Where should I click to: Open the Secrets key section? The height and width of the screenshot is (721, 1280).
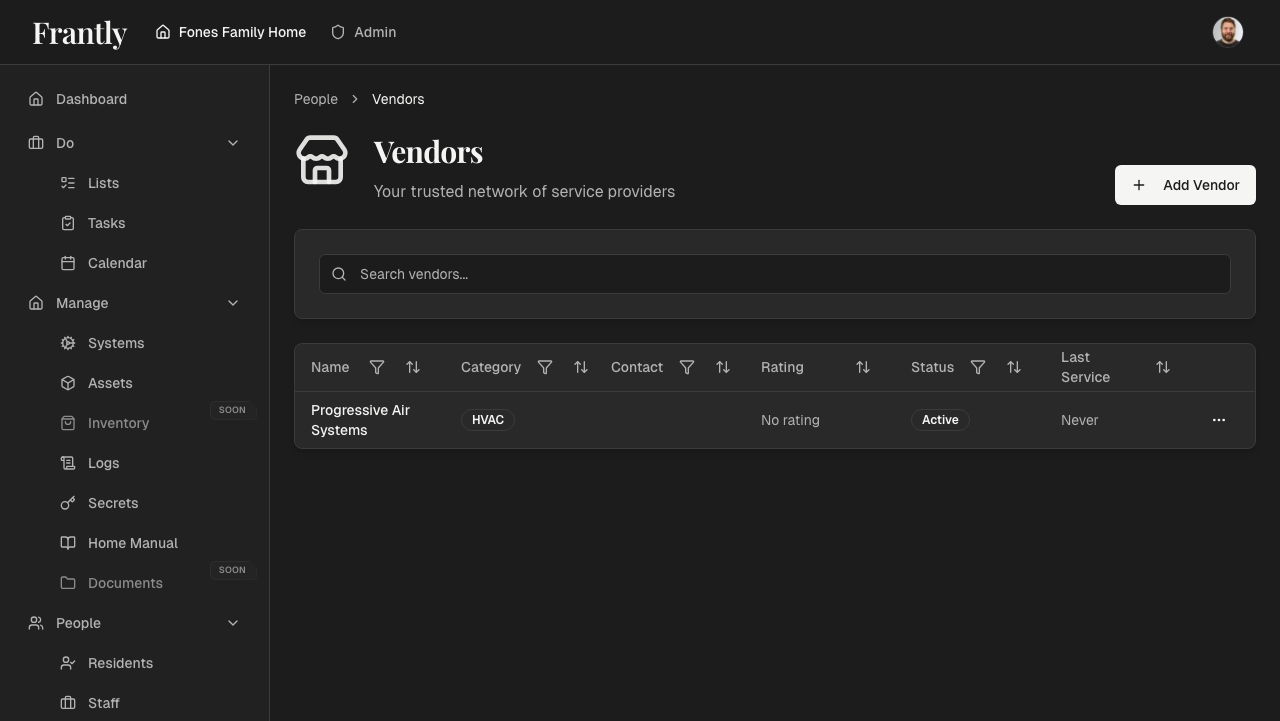(x=67, y=503)
